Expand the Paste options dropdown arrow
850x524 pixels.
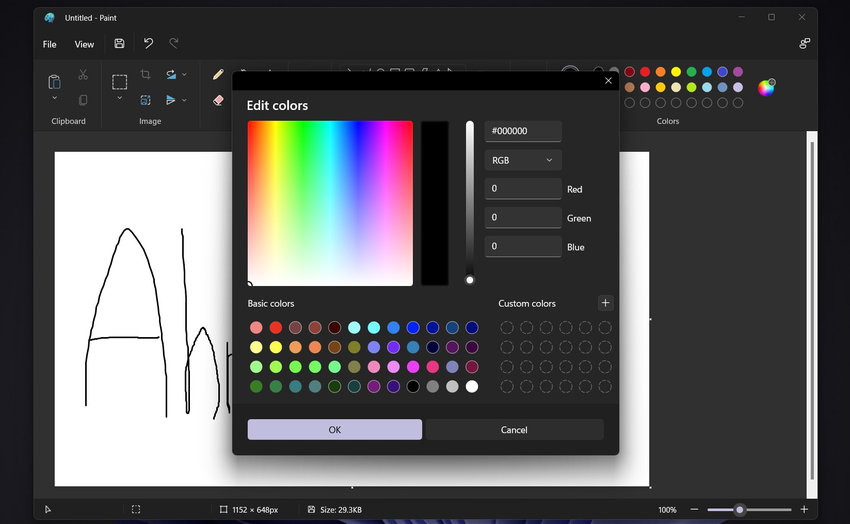click(x=54, y=99)
